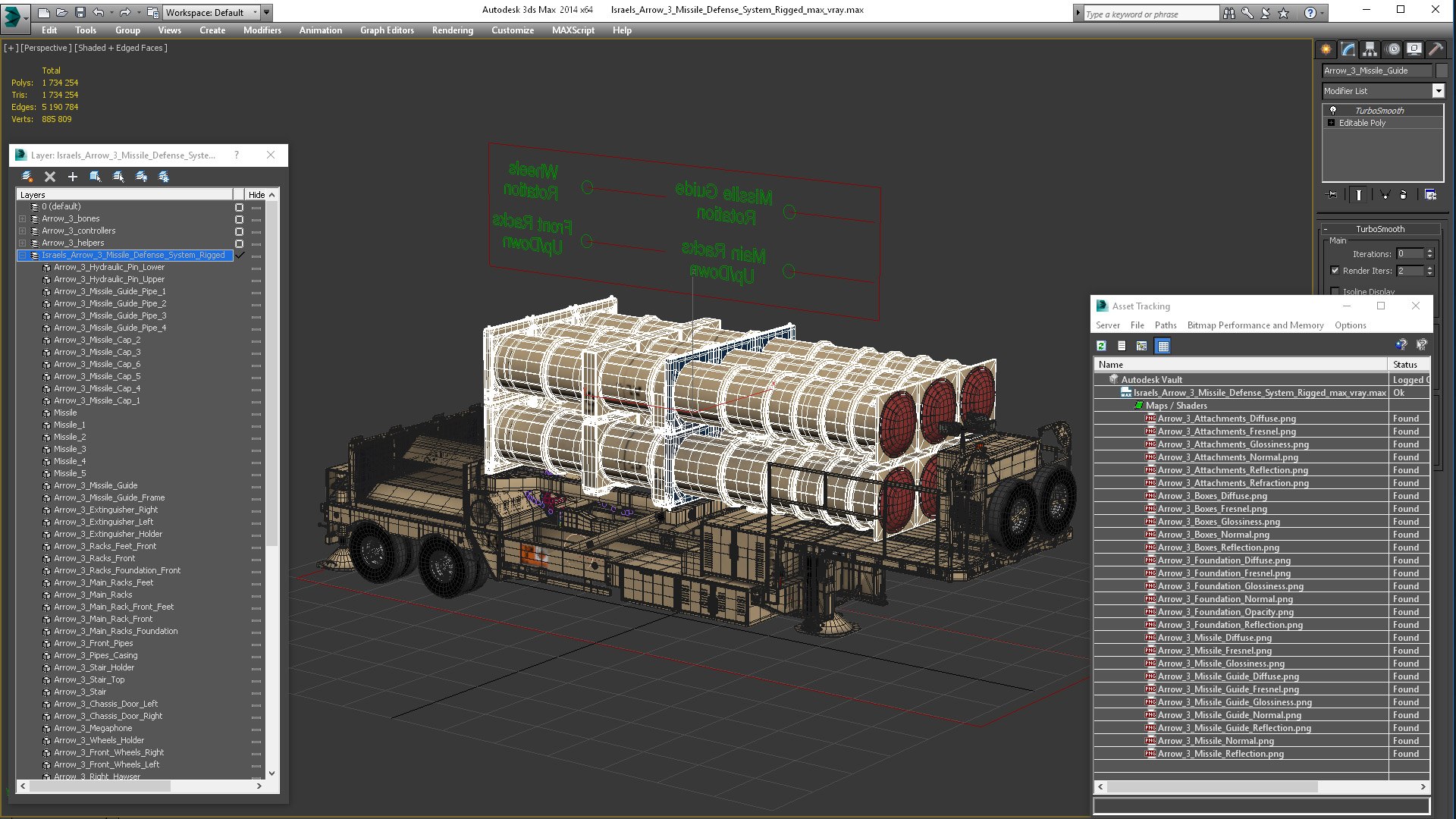This screenshot has width=1456, height=819.
Task: Open the Modifiers menu
Action: (x=262, y=30)
